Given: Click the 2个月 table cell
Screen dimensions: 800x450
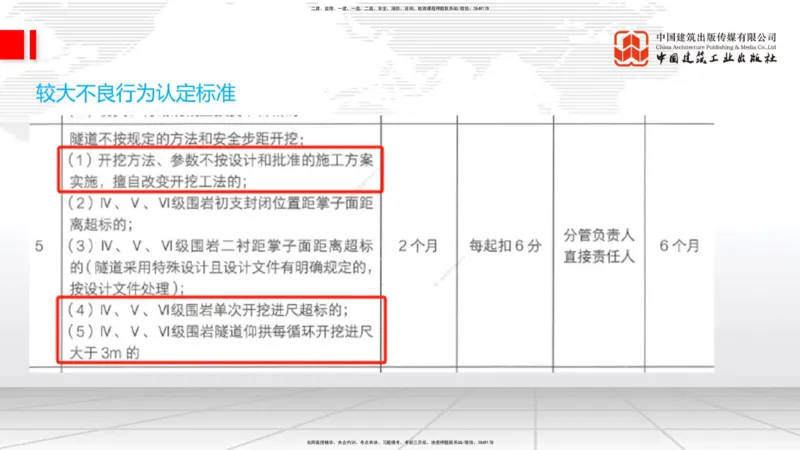Looking at the screenshot, I should click(x=418, y=246).
